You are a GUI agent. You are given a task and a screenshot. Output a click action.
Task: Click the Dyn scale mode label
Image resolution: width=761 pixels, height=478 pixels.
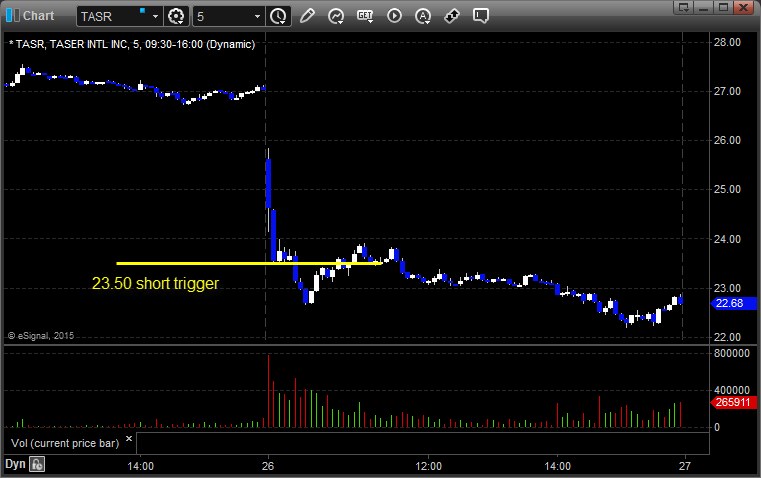click(x=15, y=464)
